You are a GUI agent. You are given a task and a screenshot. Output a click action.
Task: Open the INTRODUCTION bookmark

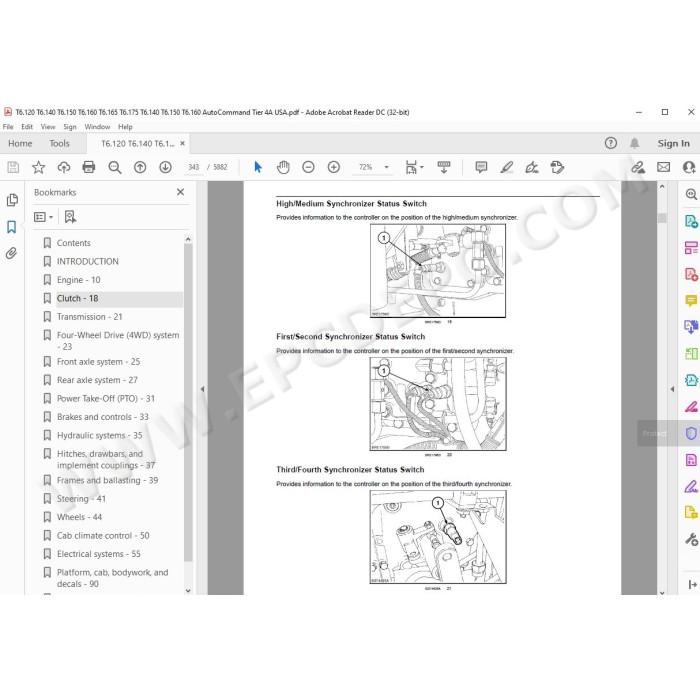click(88, 261)
